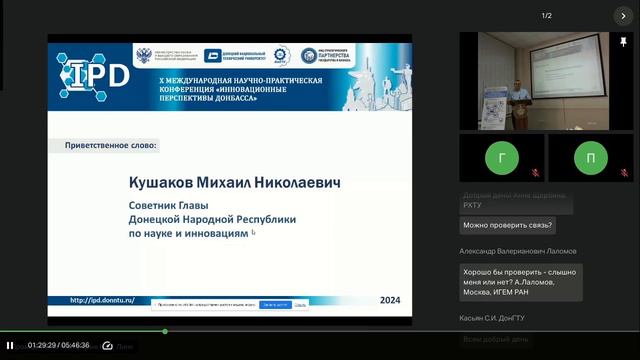Click the pin icon on speaker video

[623, 42]
